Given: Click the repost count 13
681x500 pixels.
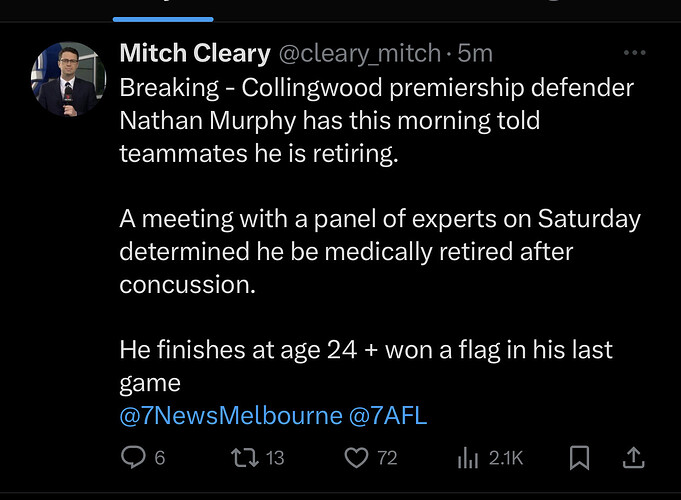Looking at the screenshot, I should [x=275, y=458].
